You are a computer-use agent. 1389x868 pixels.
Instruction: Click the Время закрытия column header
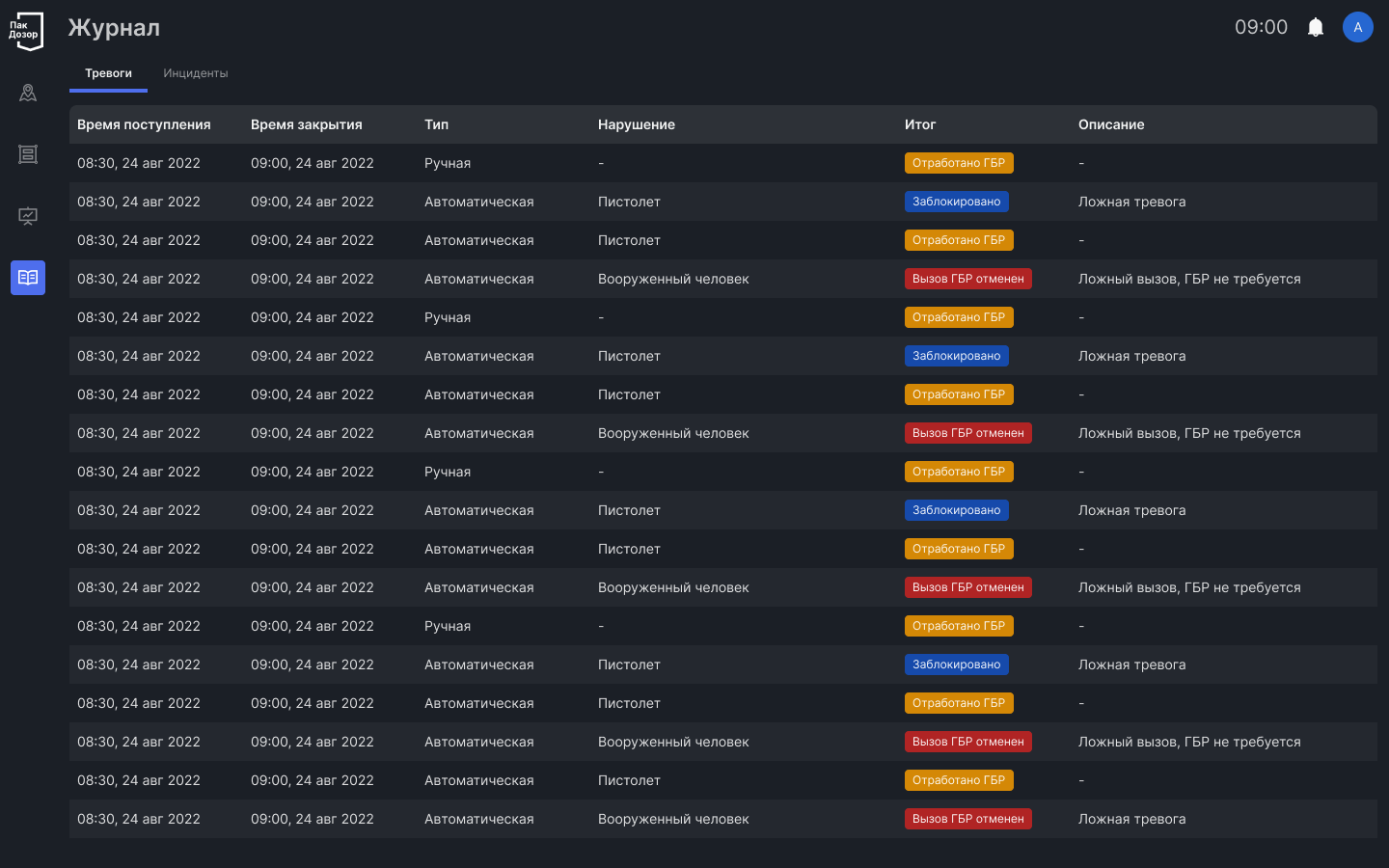click(307, 124)
